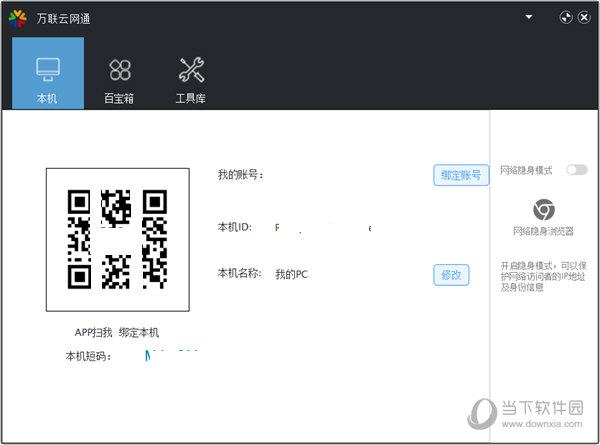This screenshot has width=600, height=445.
Task: Close the 万联云网通 window
Action: [584, 17]
